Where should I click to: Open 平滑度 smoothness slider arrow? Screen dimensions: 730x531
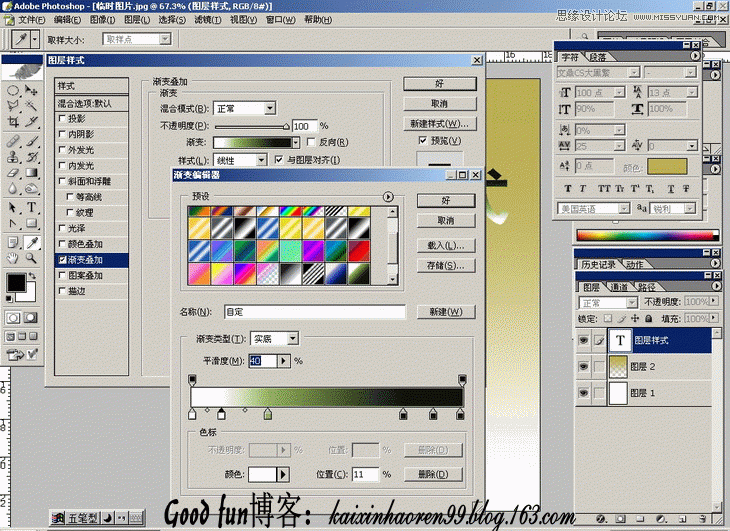pos(283,361)
